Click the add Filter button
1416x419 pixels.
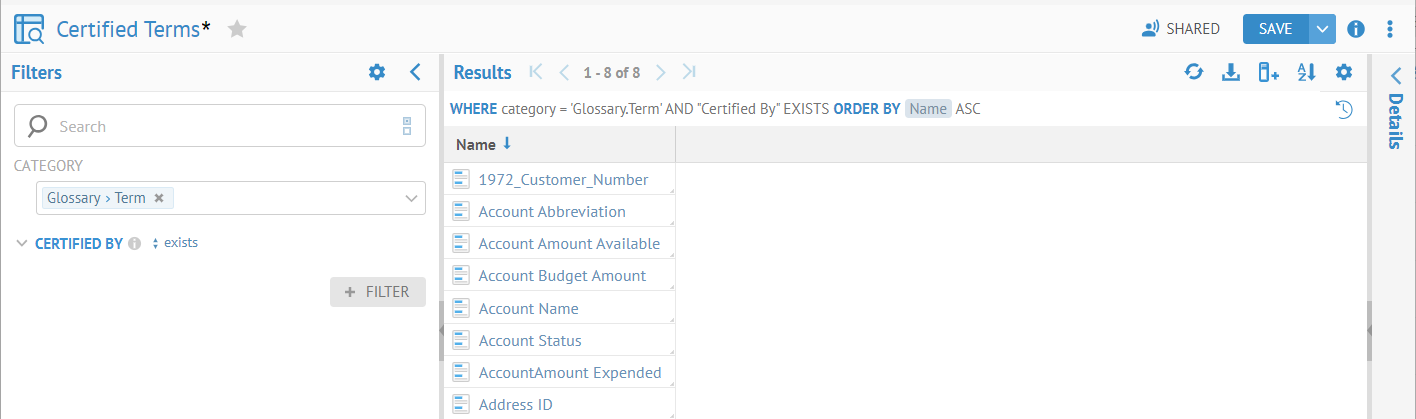[x=378, y=292]
